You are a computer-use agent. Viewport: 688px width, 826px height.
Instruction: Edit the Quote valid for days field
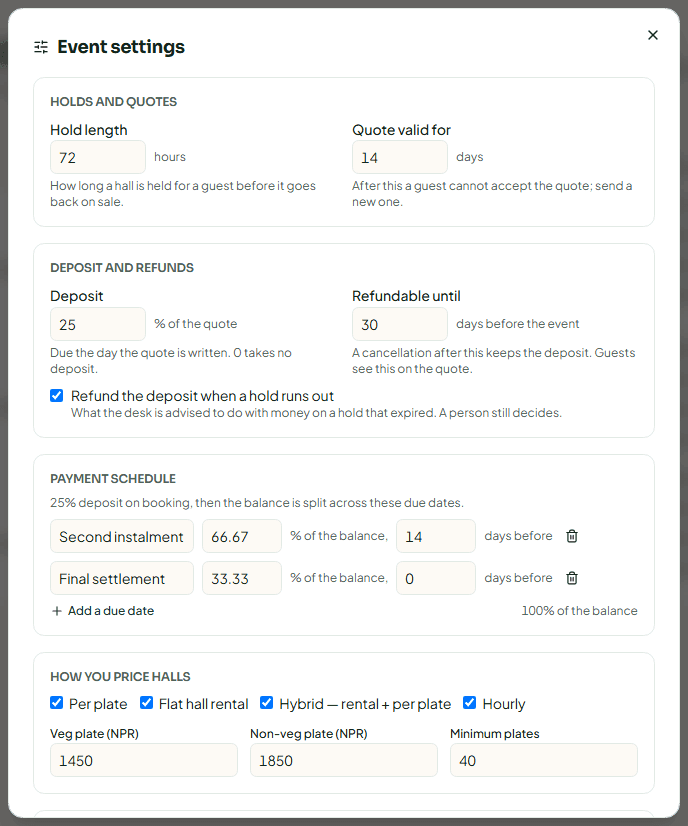[x=400, y=157]
